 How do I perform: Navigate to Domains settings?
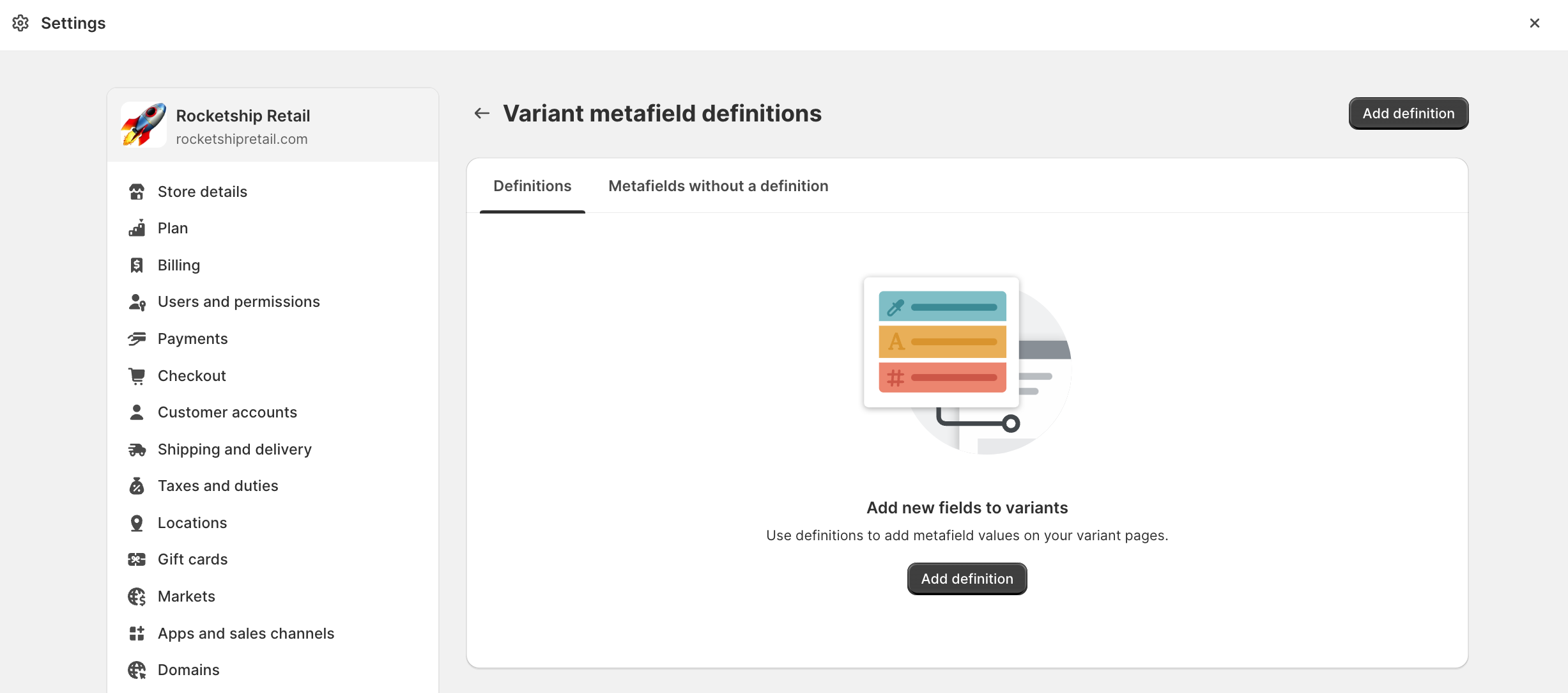(188, 670)
